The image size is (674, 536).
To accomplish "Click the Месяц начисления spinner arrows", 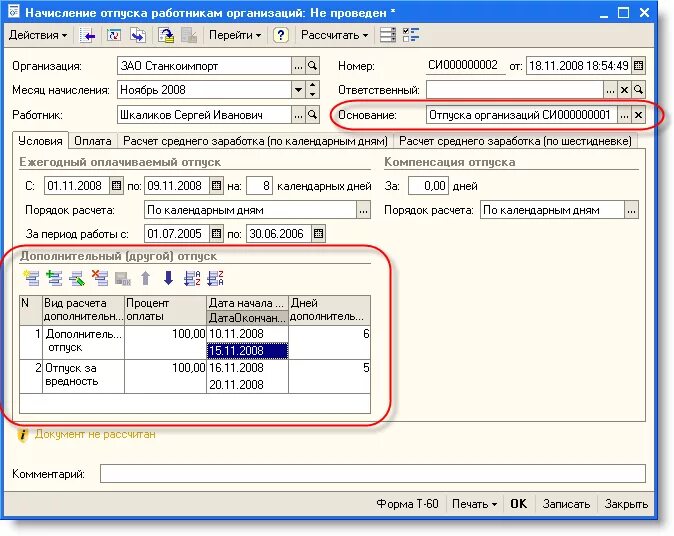I will (312, 90).
